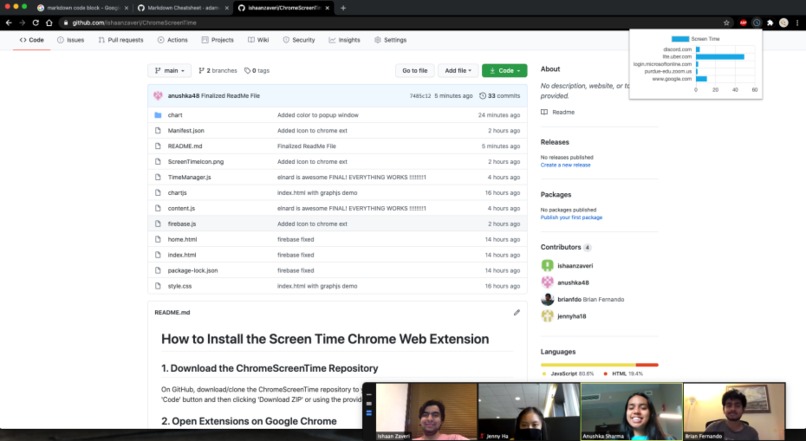View the 0 tags link

pos(257,70)
